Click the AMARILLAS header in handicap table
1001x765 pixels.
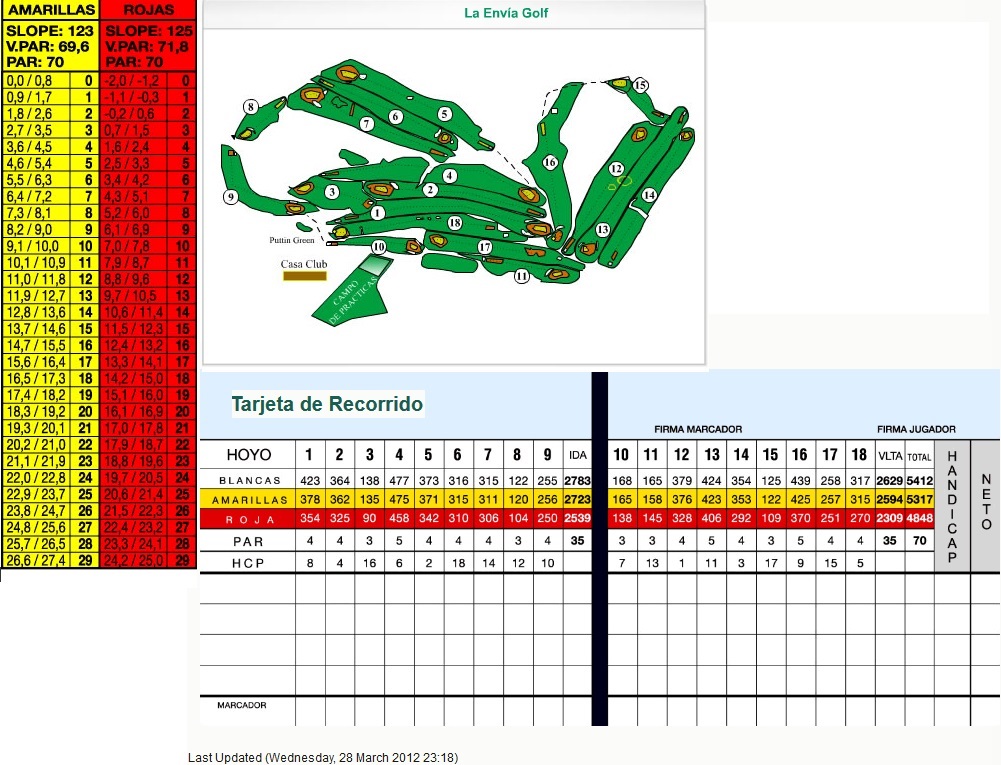(51, 10)
